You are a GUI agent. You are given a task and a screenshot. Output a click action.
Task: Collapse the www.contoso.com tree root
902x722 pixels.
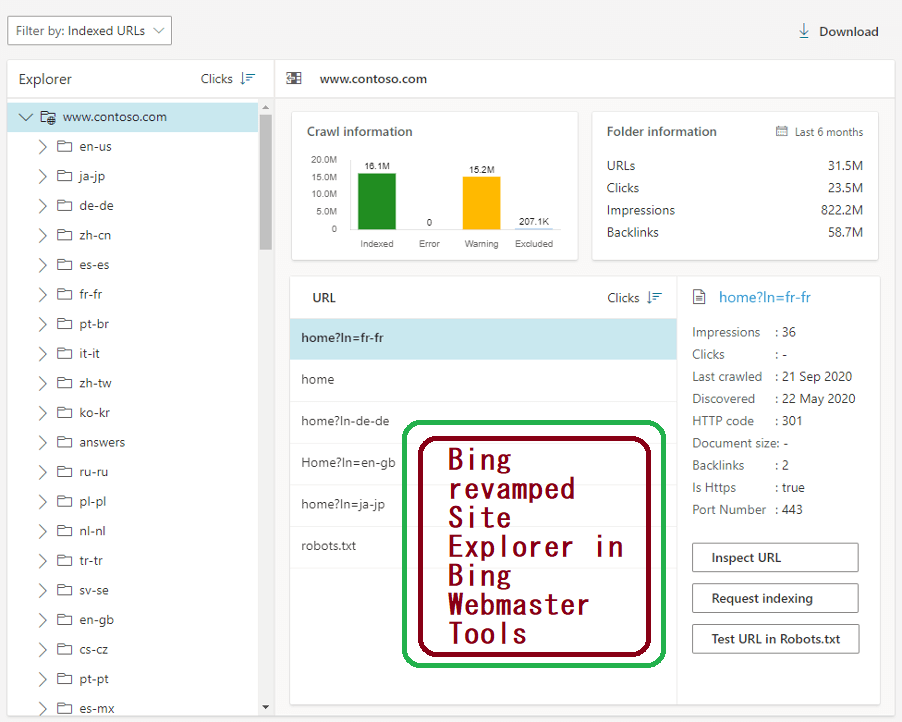(x=25, y=117)
